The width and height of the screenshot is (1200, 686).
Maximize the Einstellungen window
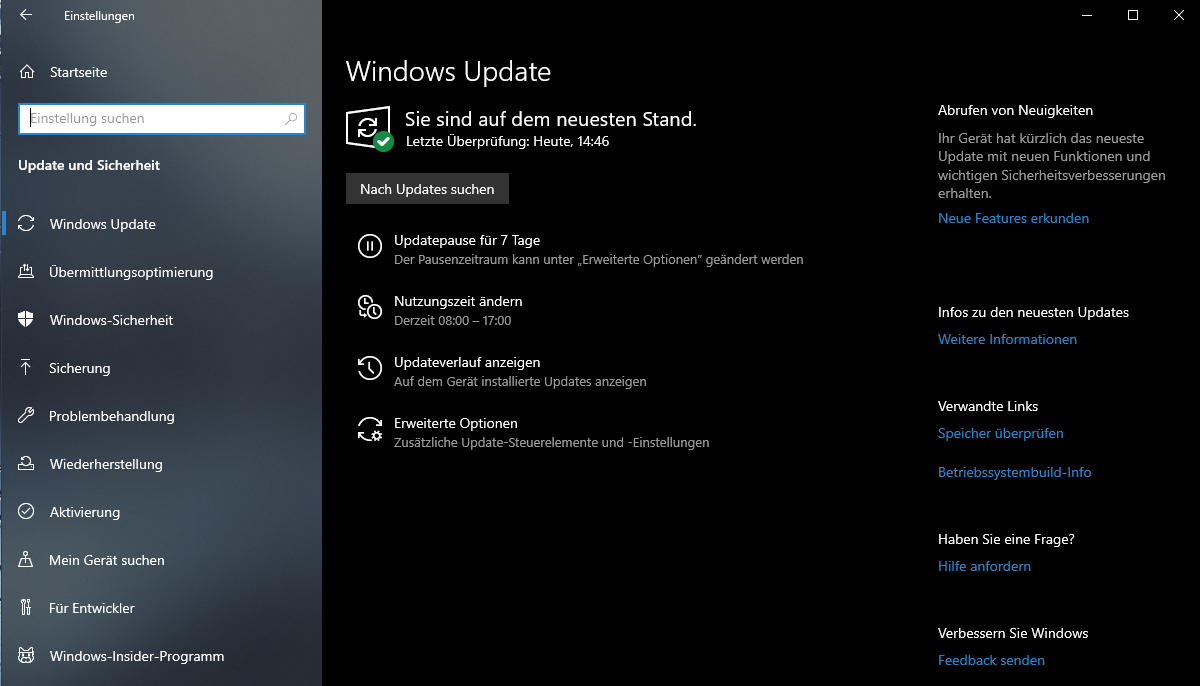[x=1132, y=15]
